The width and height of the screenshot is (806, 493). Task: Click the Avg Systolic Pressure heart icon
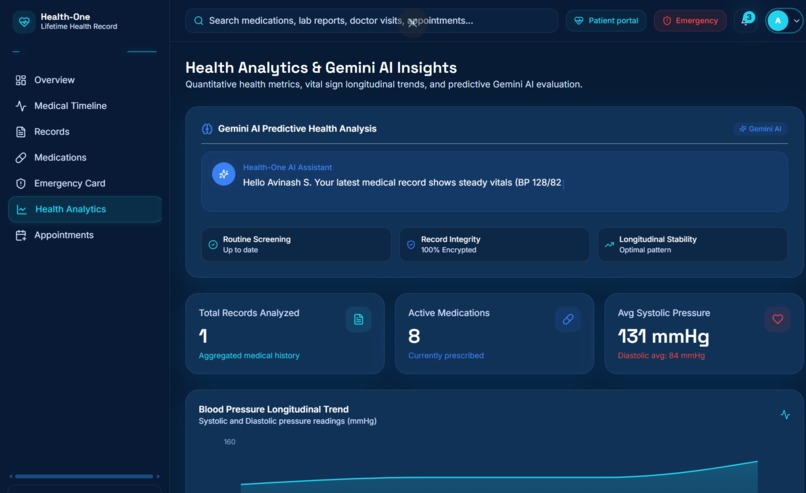pos(778,319)
